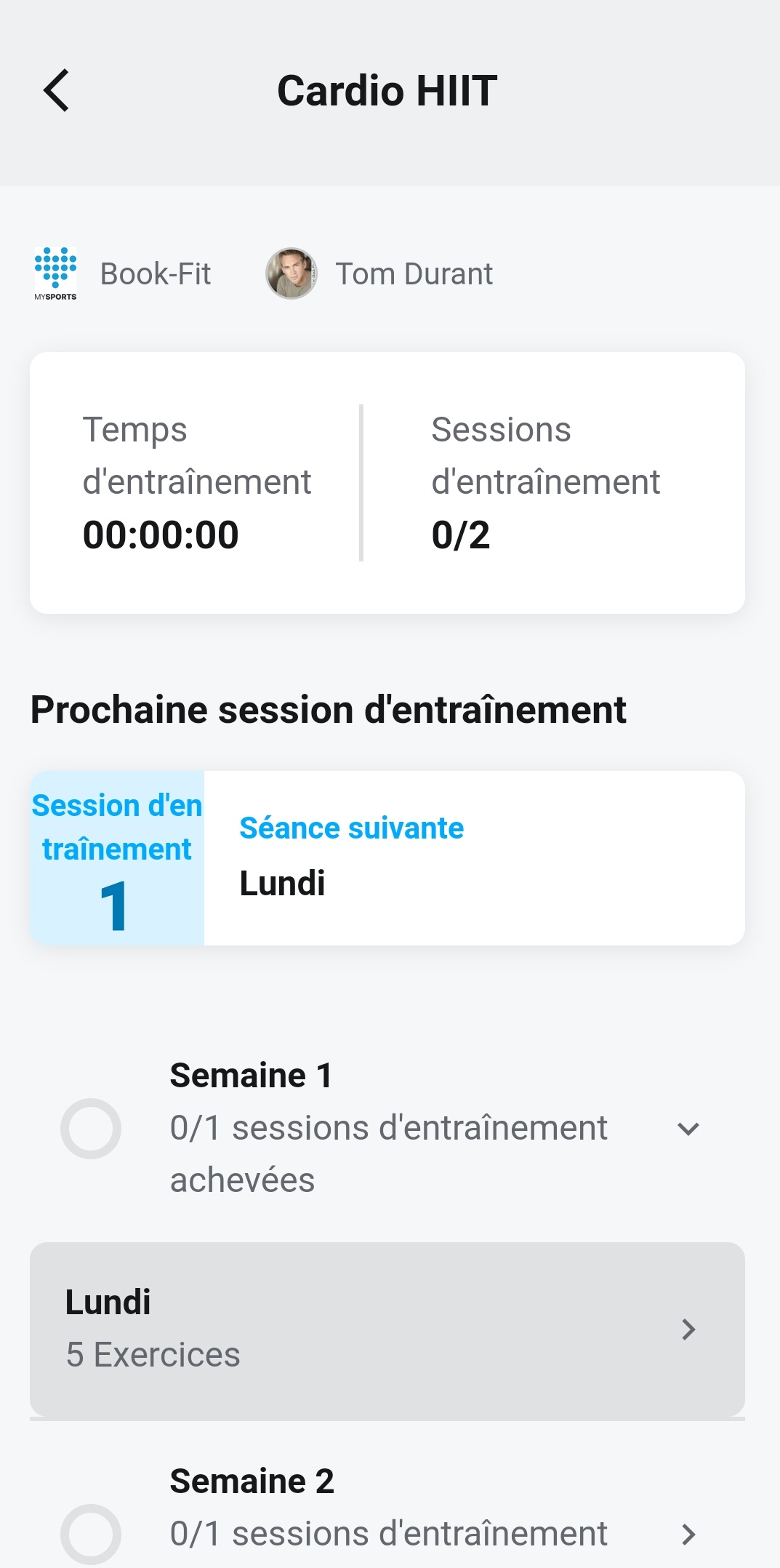Open Lundi session via arrow icon
The image size is (780, 1568).
pos(688,1329)
